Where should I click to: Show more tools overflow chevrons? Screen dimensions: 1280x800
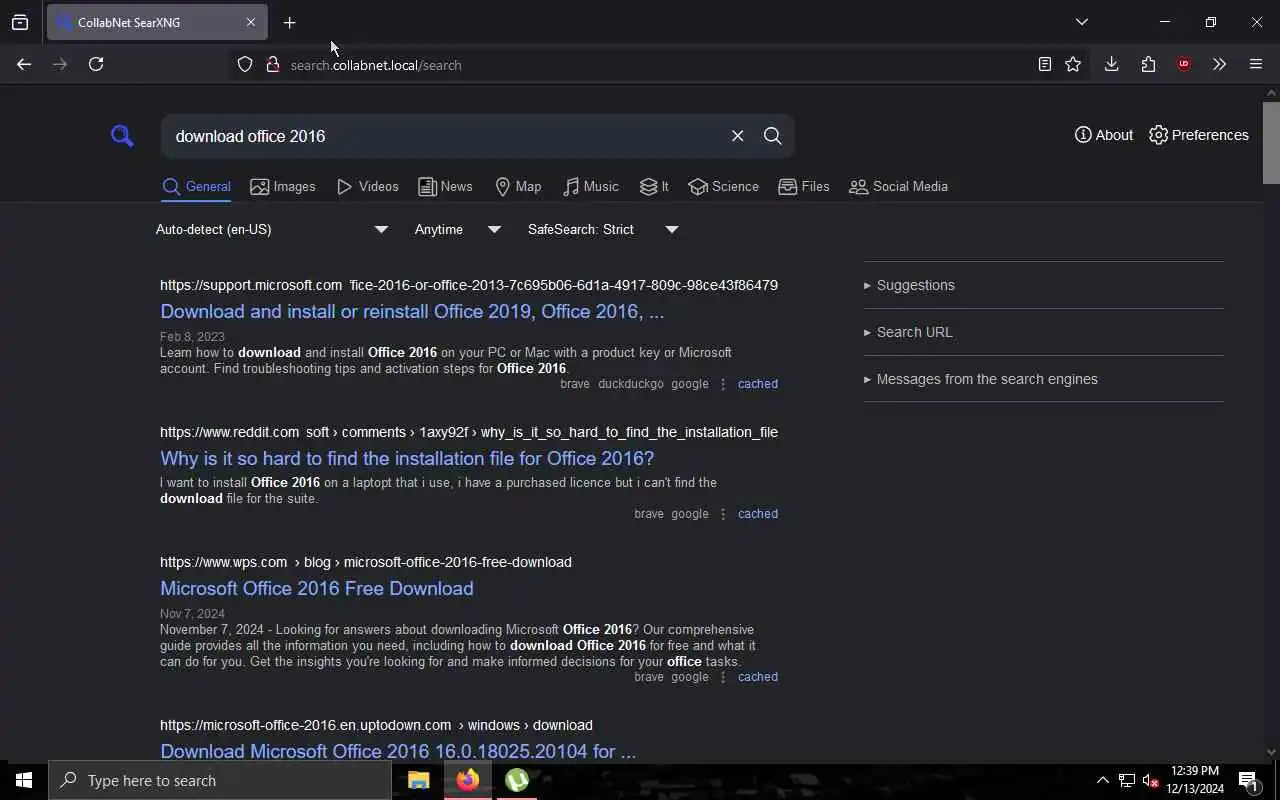[x=1219, y=64]
